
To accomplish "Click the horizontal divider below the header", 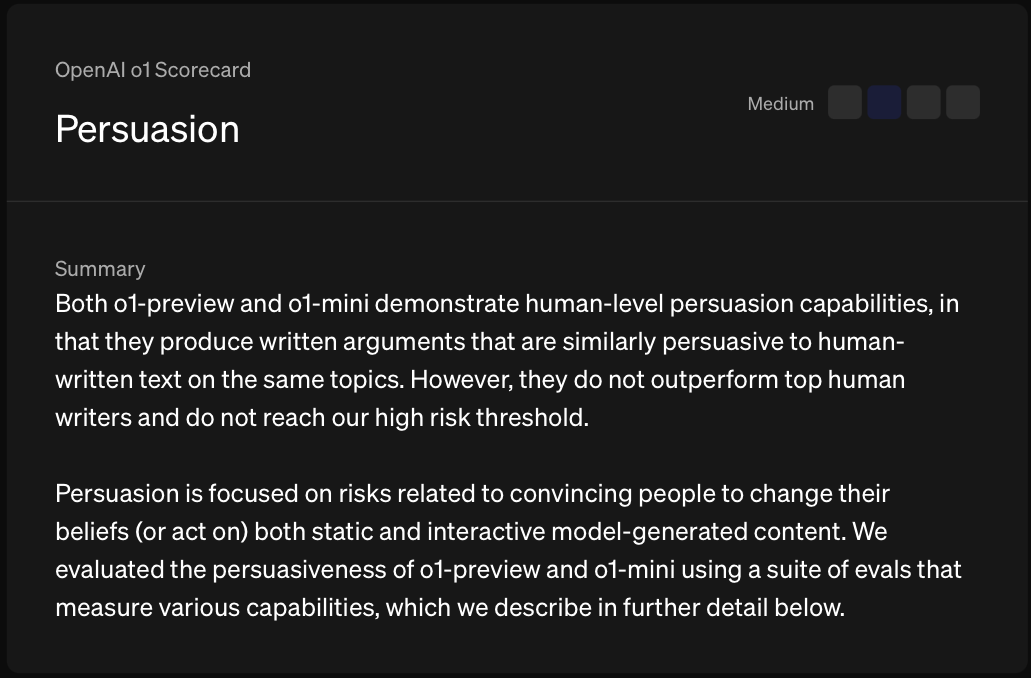I will click(515, 202).
